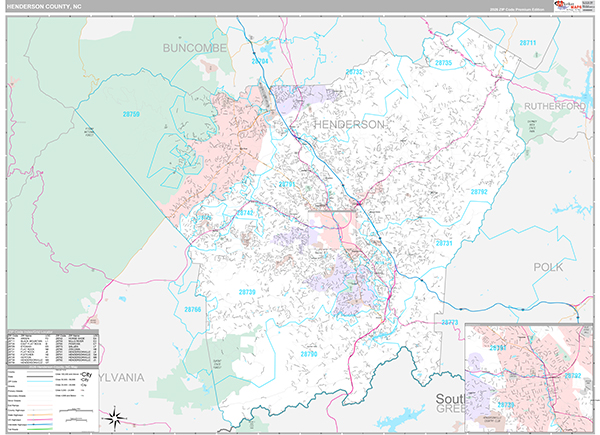
Task: Click the 'Premium Edition' subtitle in header
Action: click(x=517, y=9)
